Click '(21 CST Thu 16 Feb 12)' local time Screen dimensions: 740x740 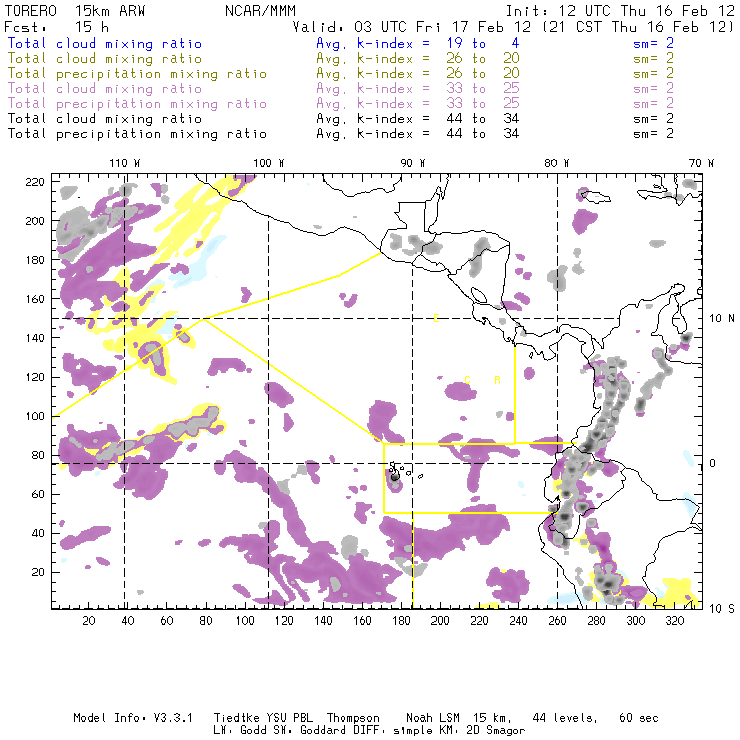pos(638,27)
